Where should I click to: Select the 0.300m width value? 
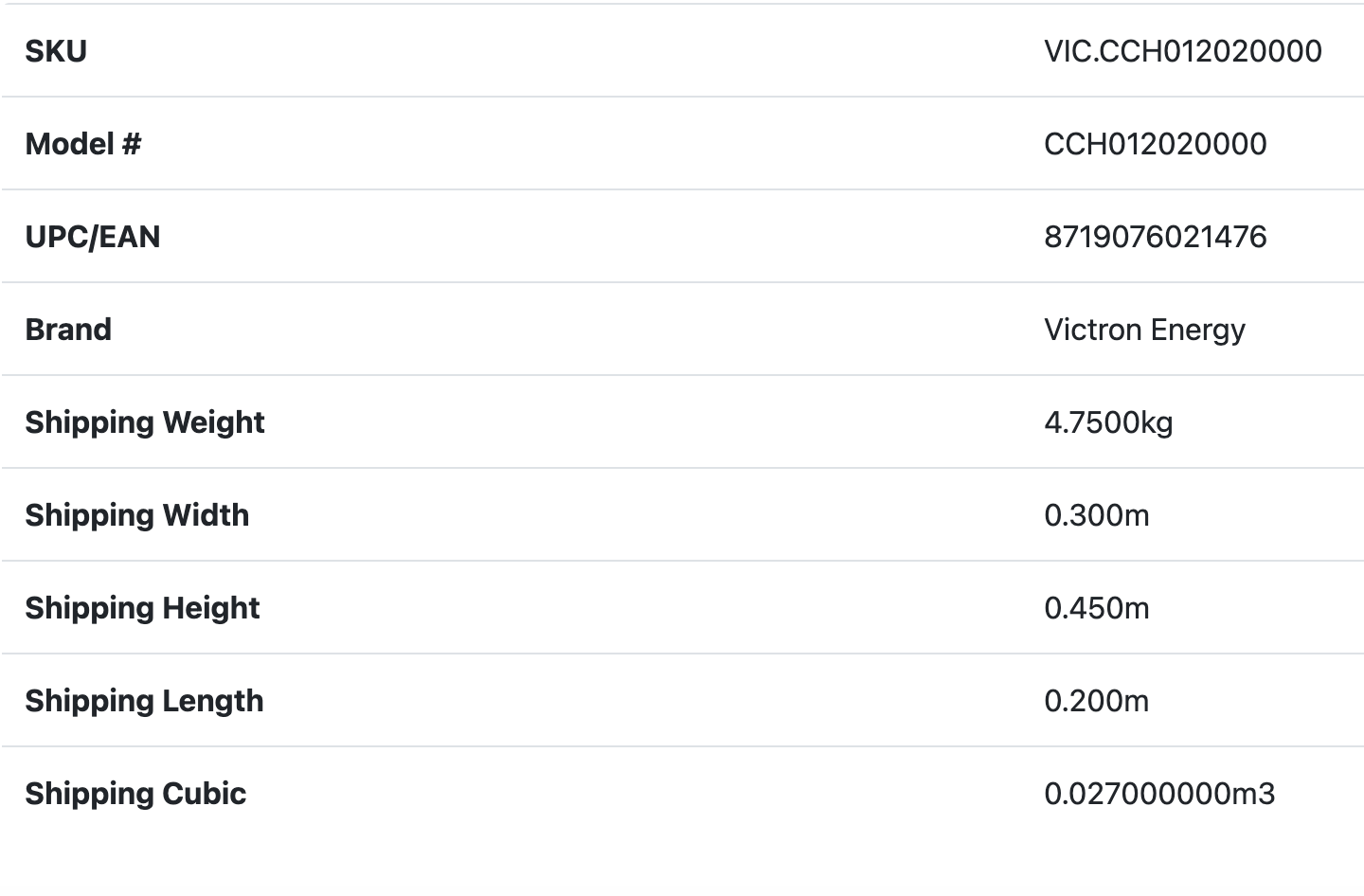[1096, 515]
